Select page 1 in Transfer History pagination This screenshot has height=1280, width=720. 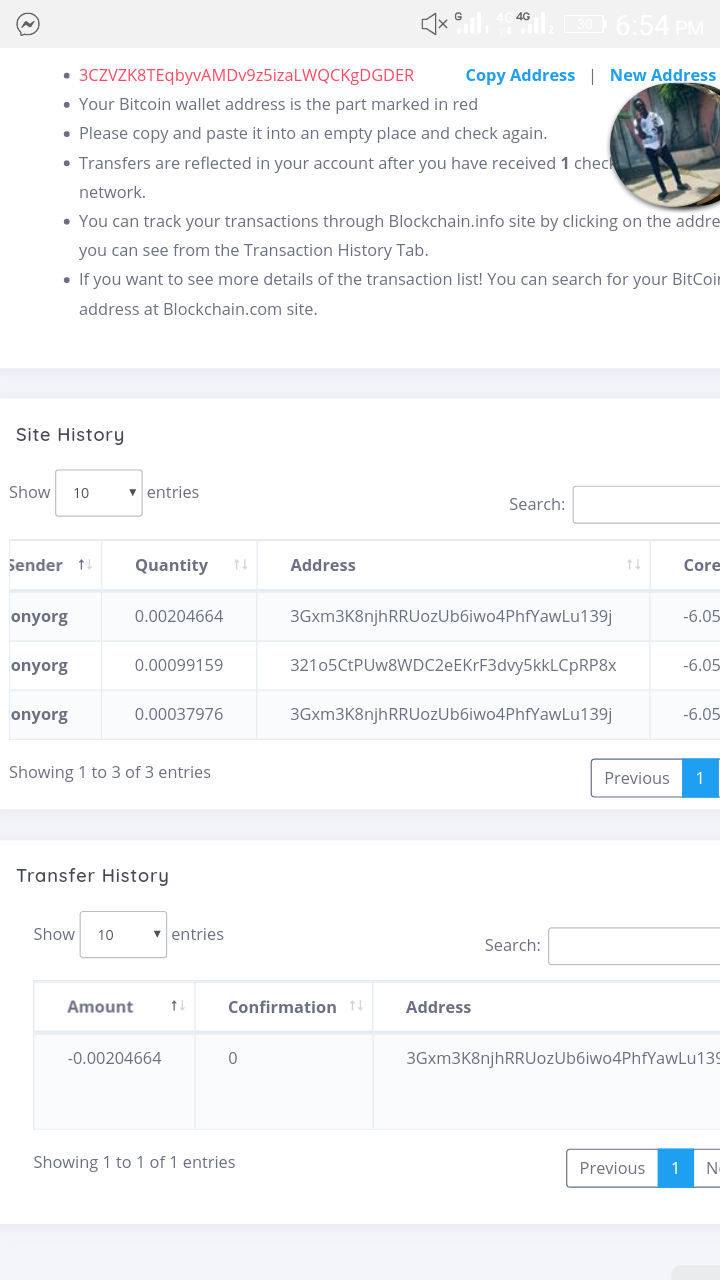pos(675,1168)
